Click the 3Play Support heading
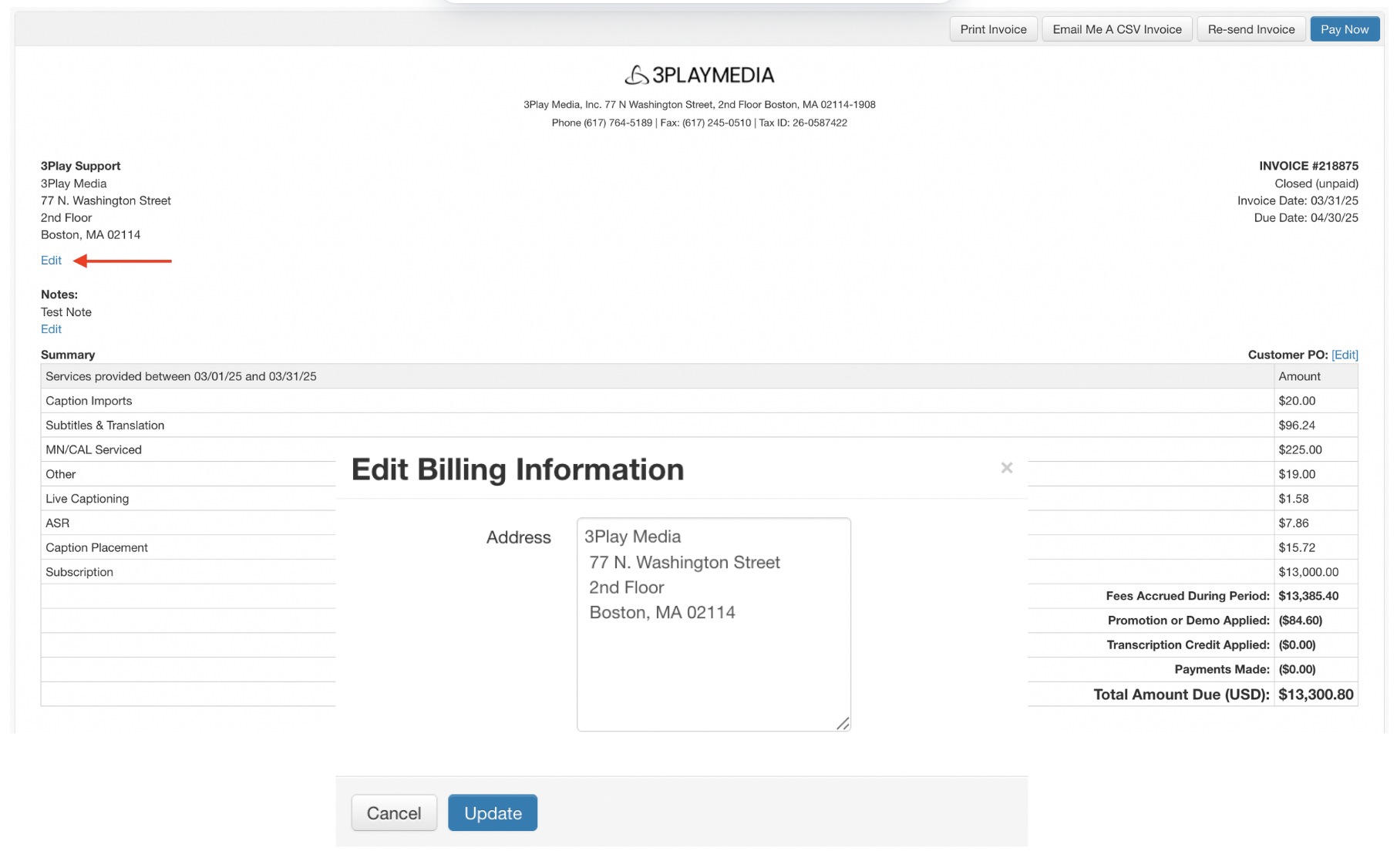Screen dimensions: 1397x868 [x=80, y=166]
